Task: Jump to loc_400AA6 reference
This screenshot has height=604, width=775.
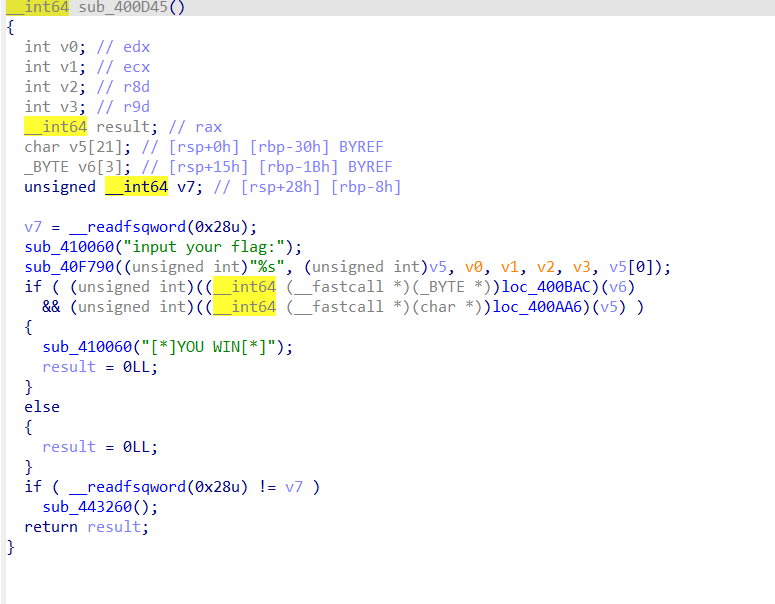Action: 537,307
